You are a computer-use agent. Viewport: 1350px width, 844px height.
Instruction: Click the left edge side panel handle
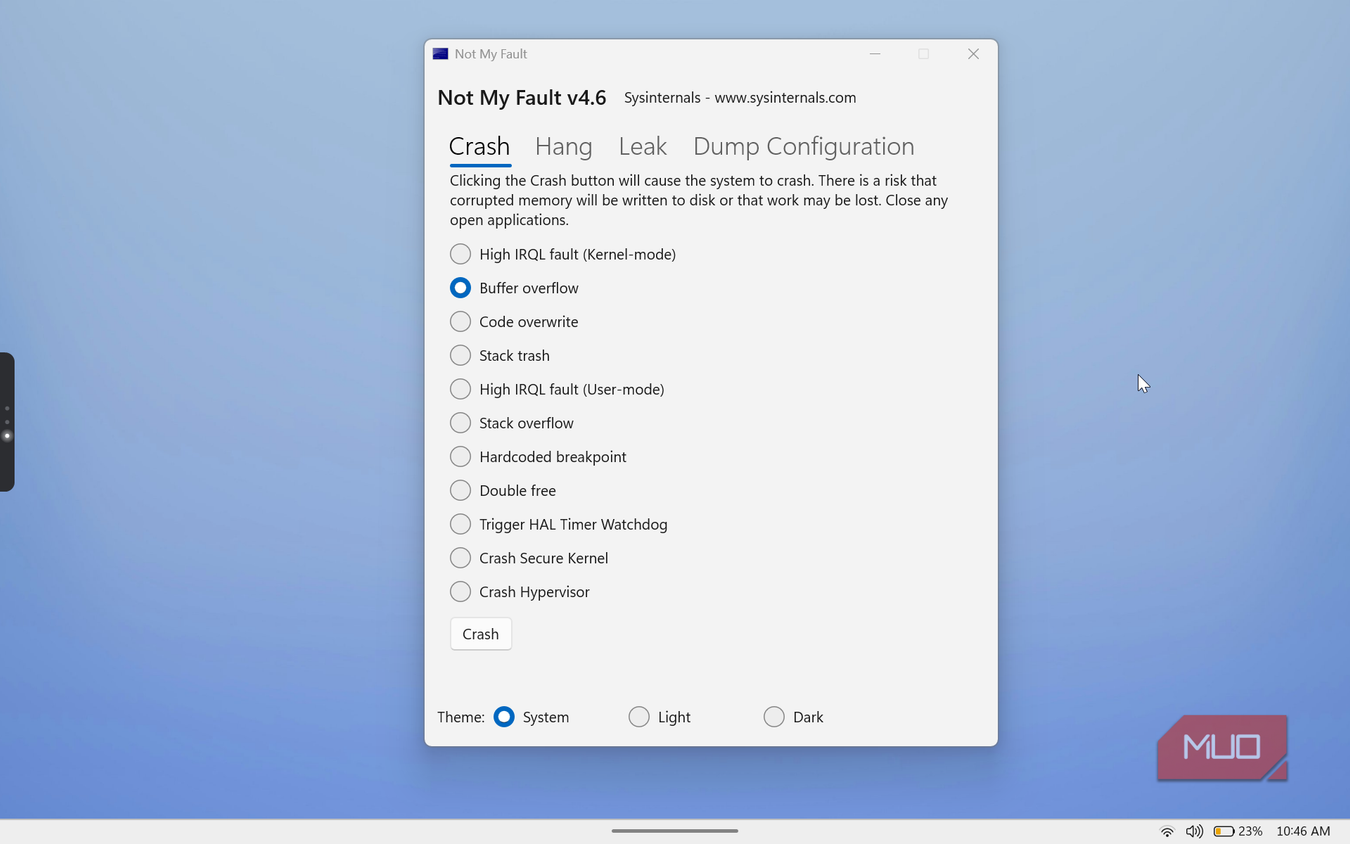[7, 422]
